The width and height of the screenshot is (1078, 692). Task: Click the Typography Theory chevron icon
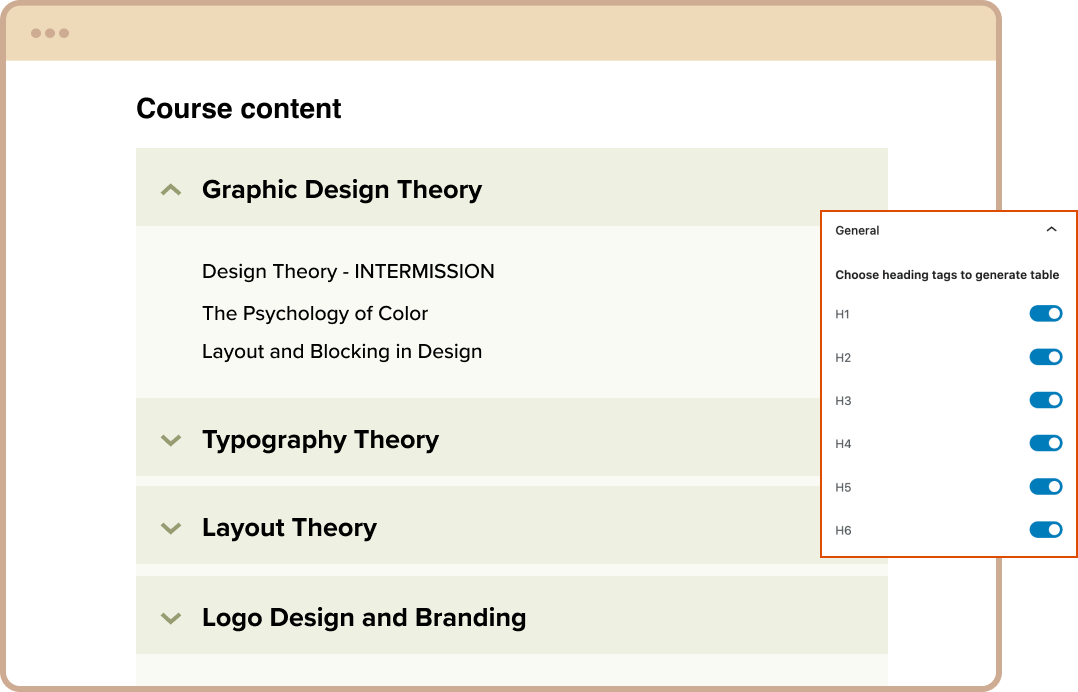(x=170, y=439)
